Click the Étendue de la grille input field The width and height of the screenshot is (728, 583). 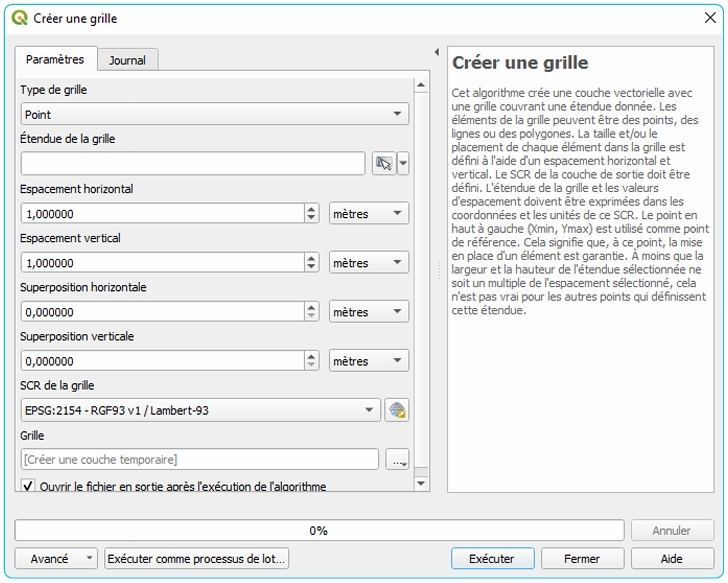pos(192,164)
